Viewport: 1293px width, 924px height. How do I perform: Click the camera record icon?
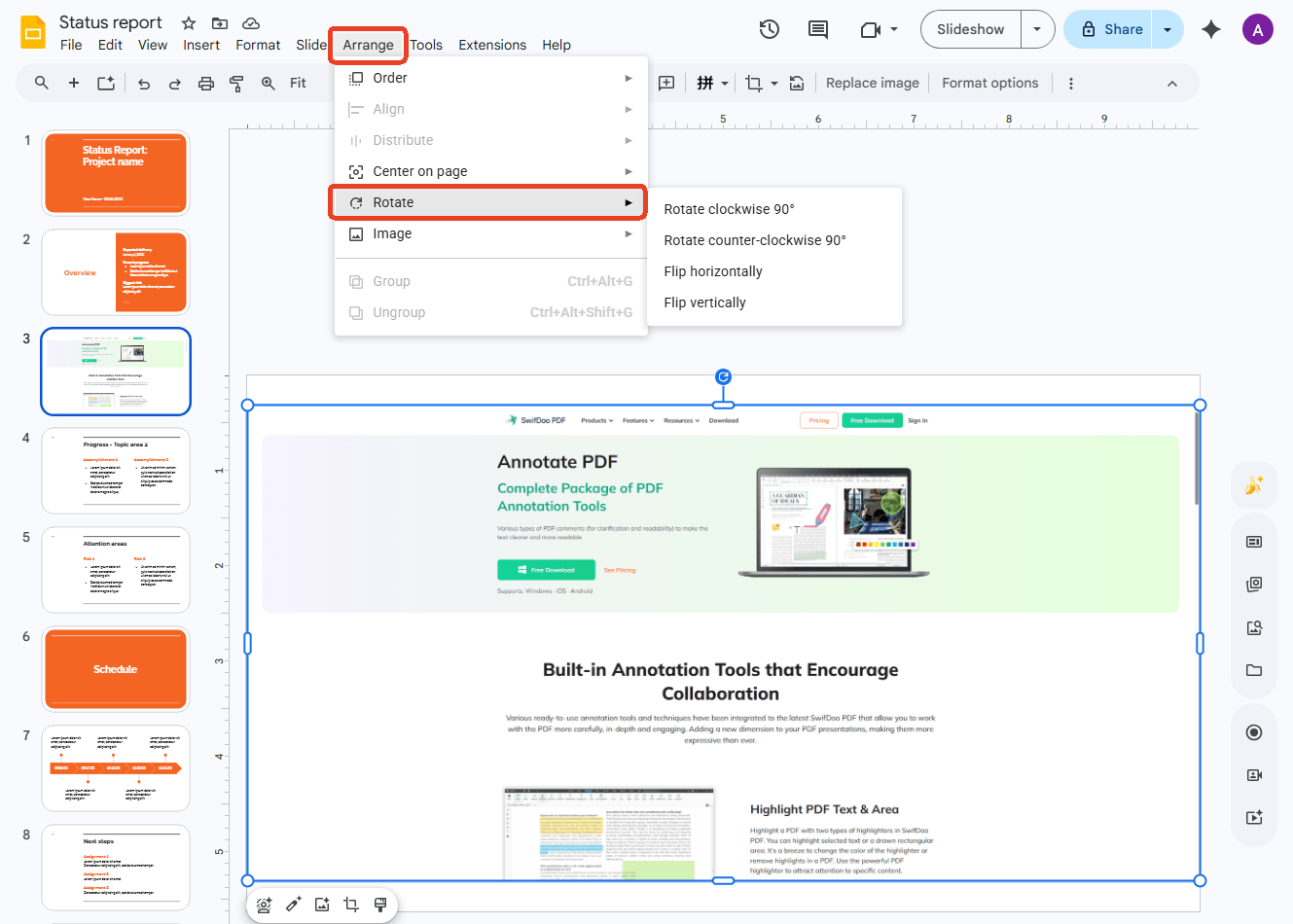[871, 30]
